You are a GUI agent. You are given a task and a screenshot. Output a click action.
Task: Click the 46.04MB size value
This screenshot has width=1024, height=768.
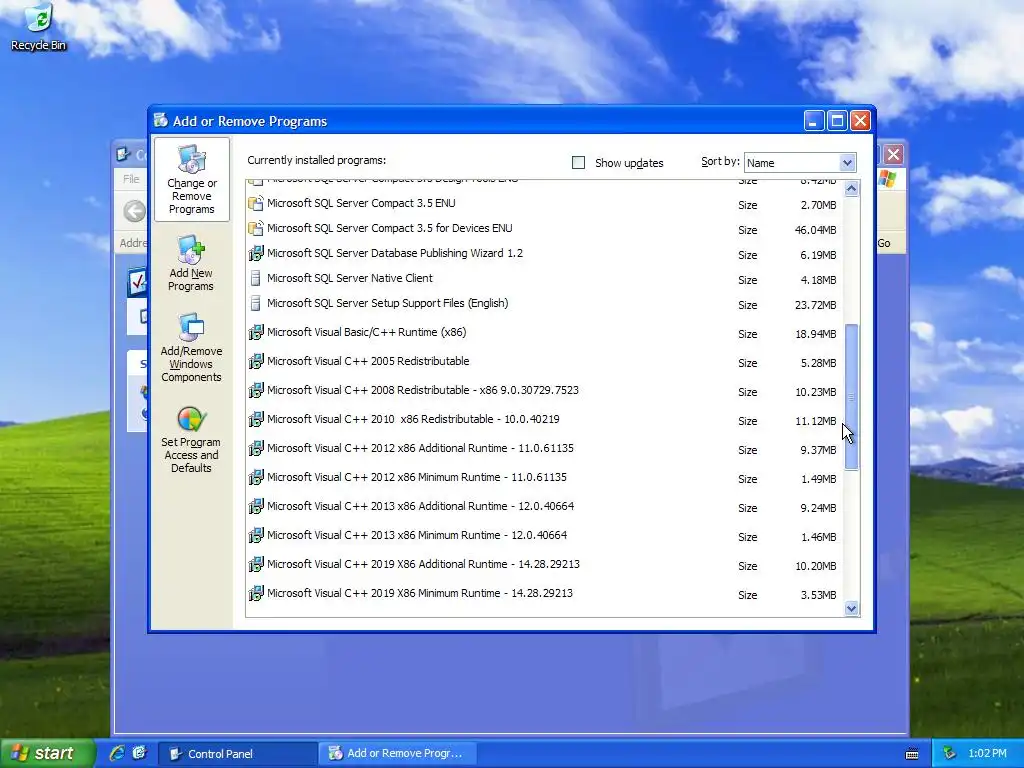(815, 230)
